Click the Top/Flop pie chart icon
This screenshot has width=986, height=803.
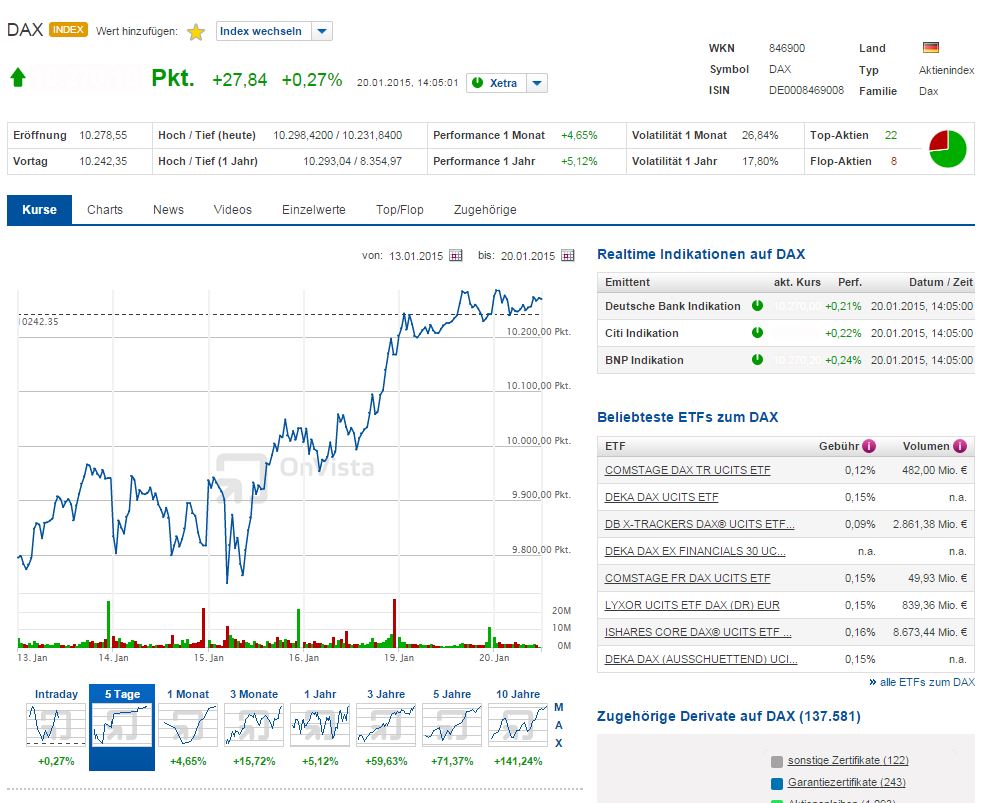click(x=947, y=148)
